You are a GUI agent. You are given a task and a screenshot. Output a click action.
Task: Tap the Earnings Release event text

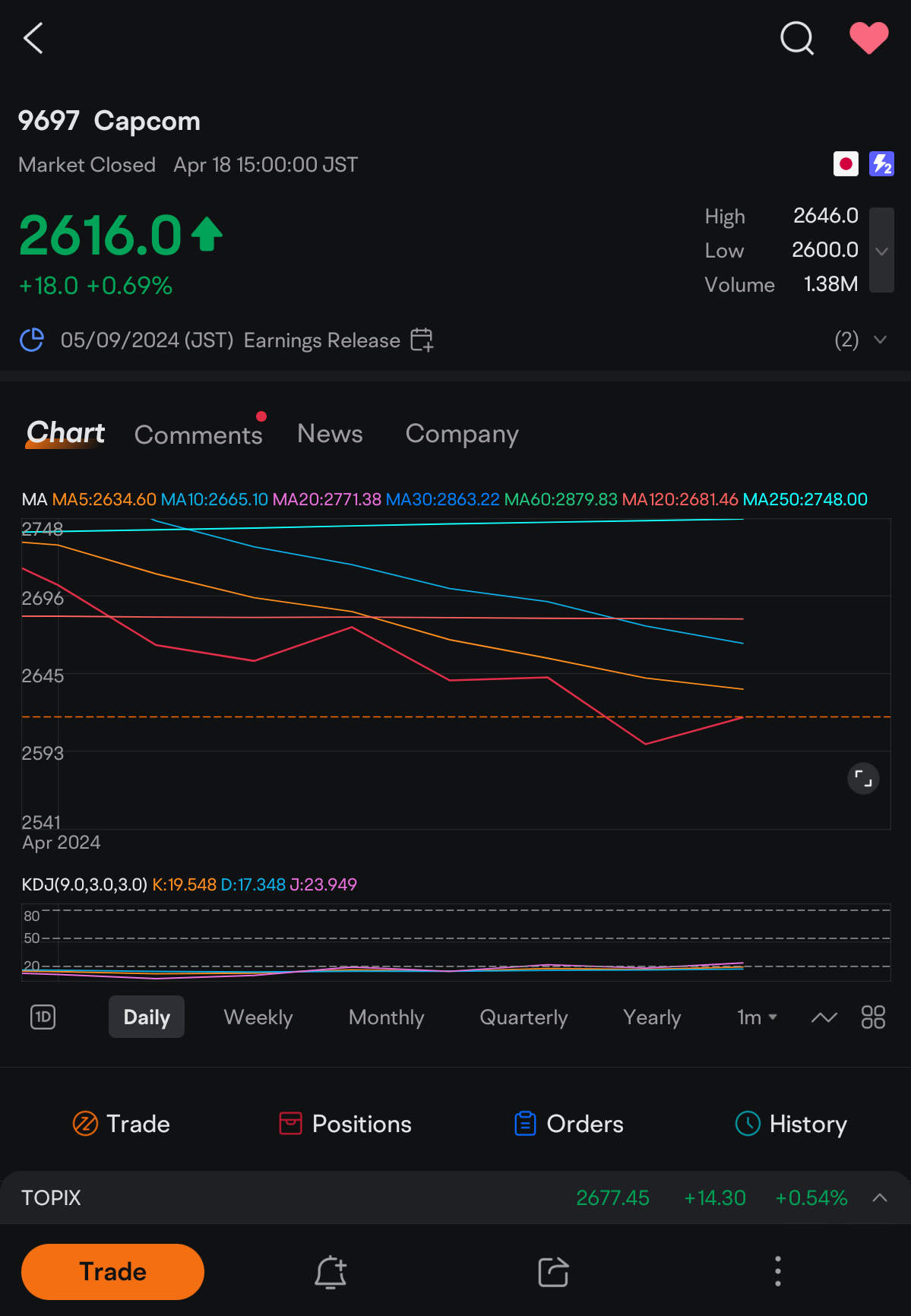[322, 340]
